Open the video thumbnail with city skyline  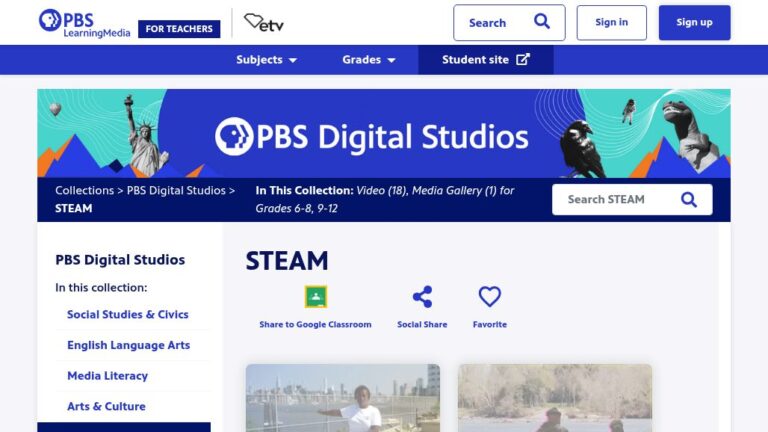coord(343,398)
